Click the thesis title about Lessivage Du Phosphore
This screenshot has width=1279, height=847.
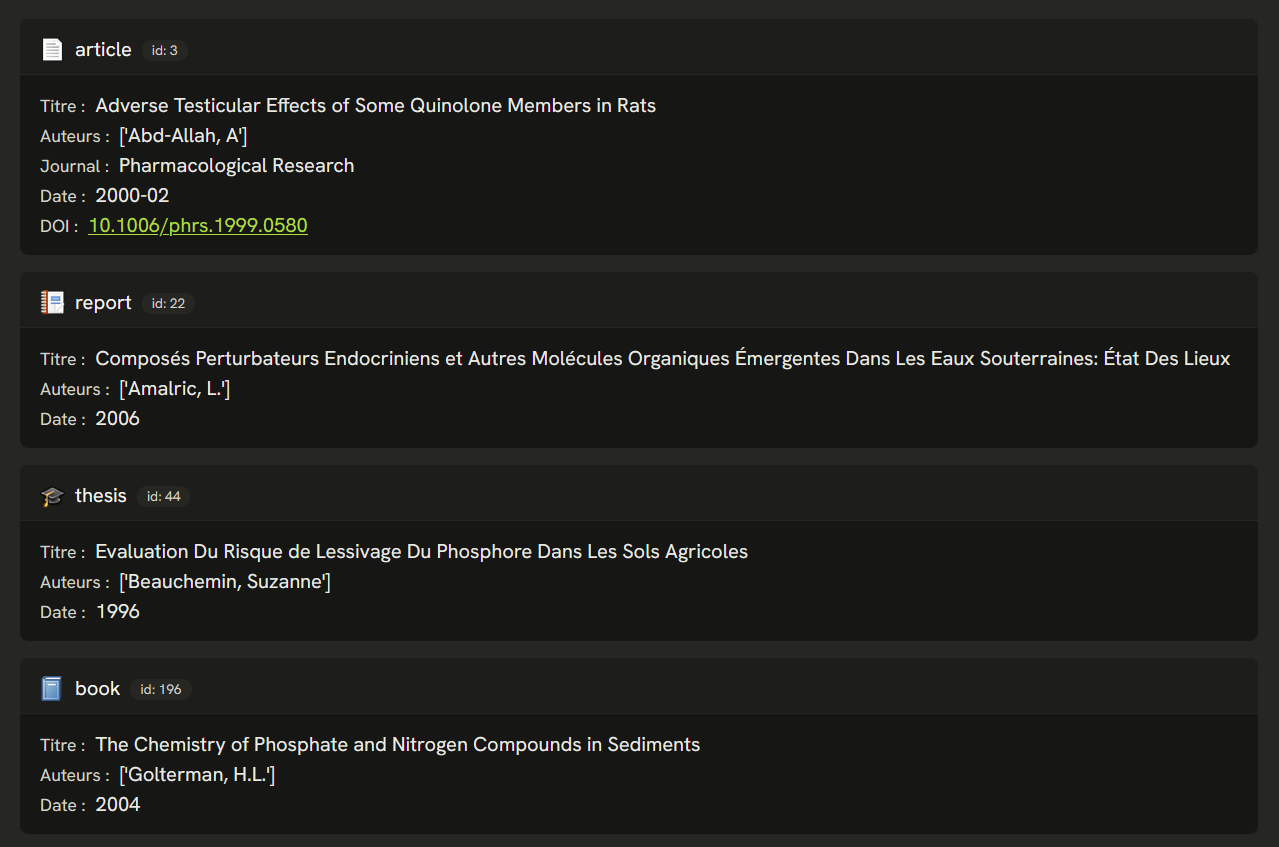pyautogui.click(x=421, y=552)
